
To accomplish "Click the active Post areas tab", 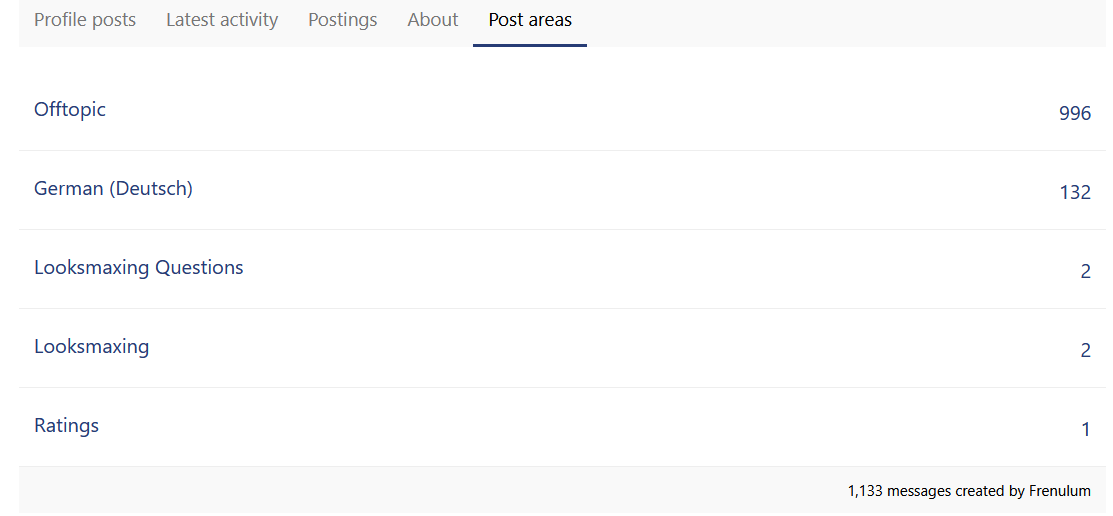I will (x=530, y=20).
